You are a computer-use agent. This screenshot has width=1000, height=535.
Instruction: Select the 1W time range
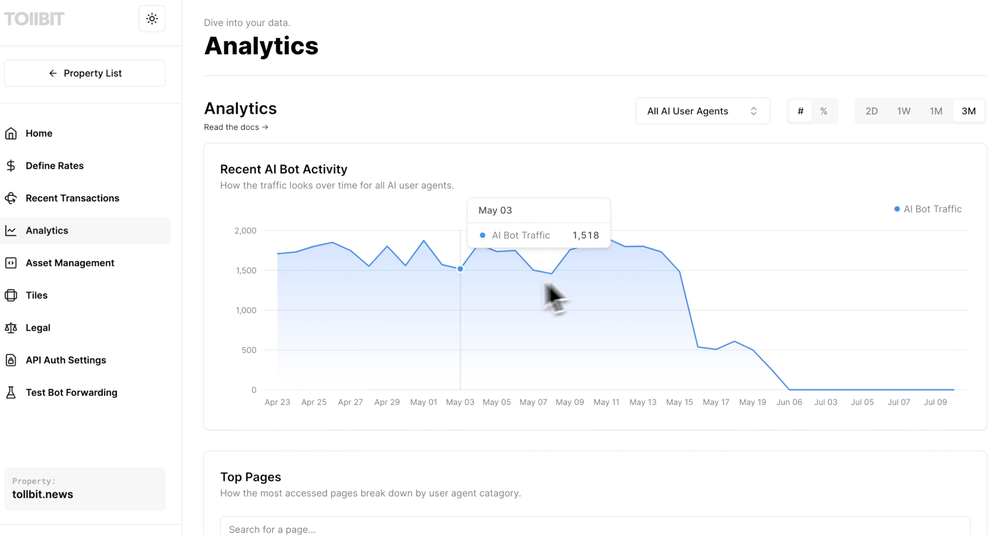point(904,111)
